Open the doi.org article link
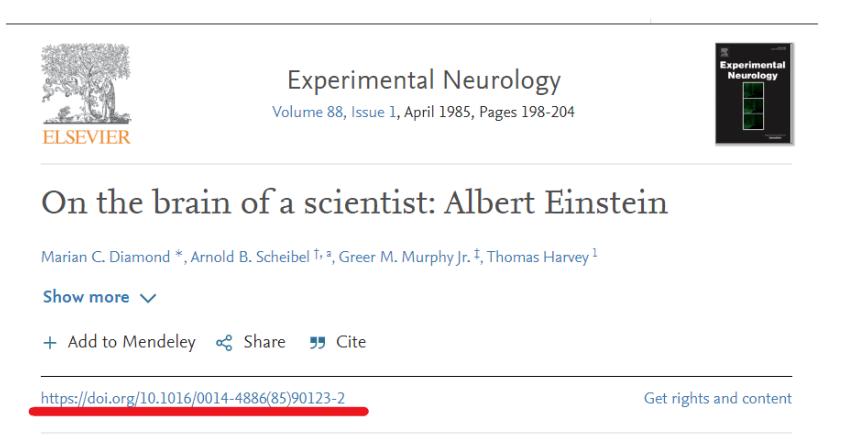 [x=193, y=398]
